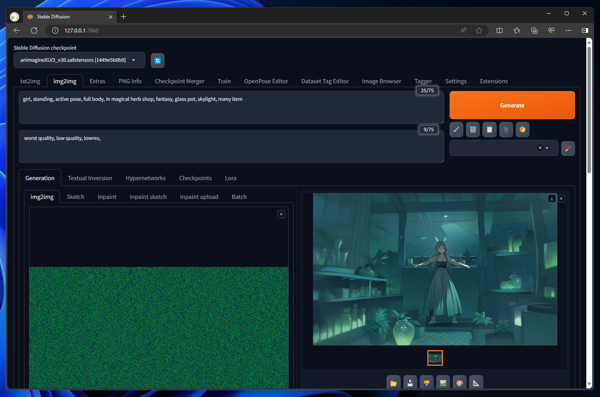Switch to the Sketch mode tab
600x397 pixels.
[x=75, y=197]
